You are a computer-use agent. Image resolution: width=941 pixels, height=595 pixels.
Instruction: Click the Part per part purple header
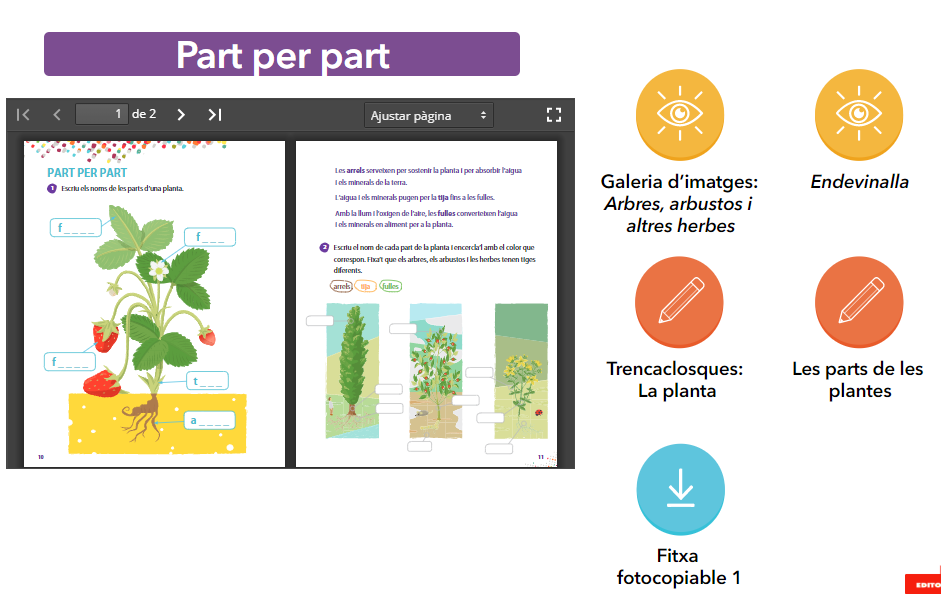[x=282, y=54]
